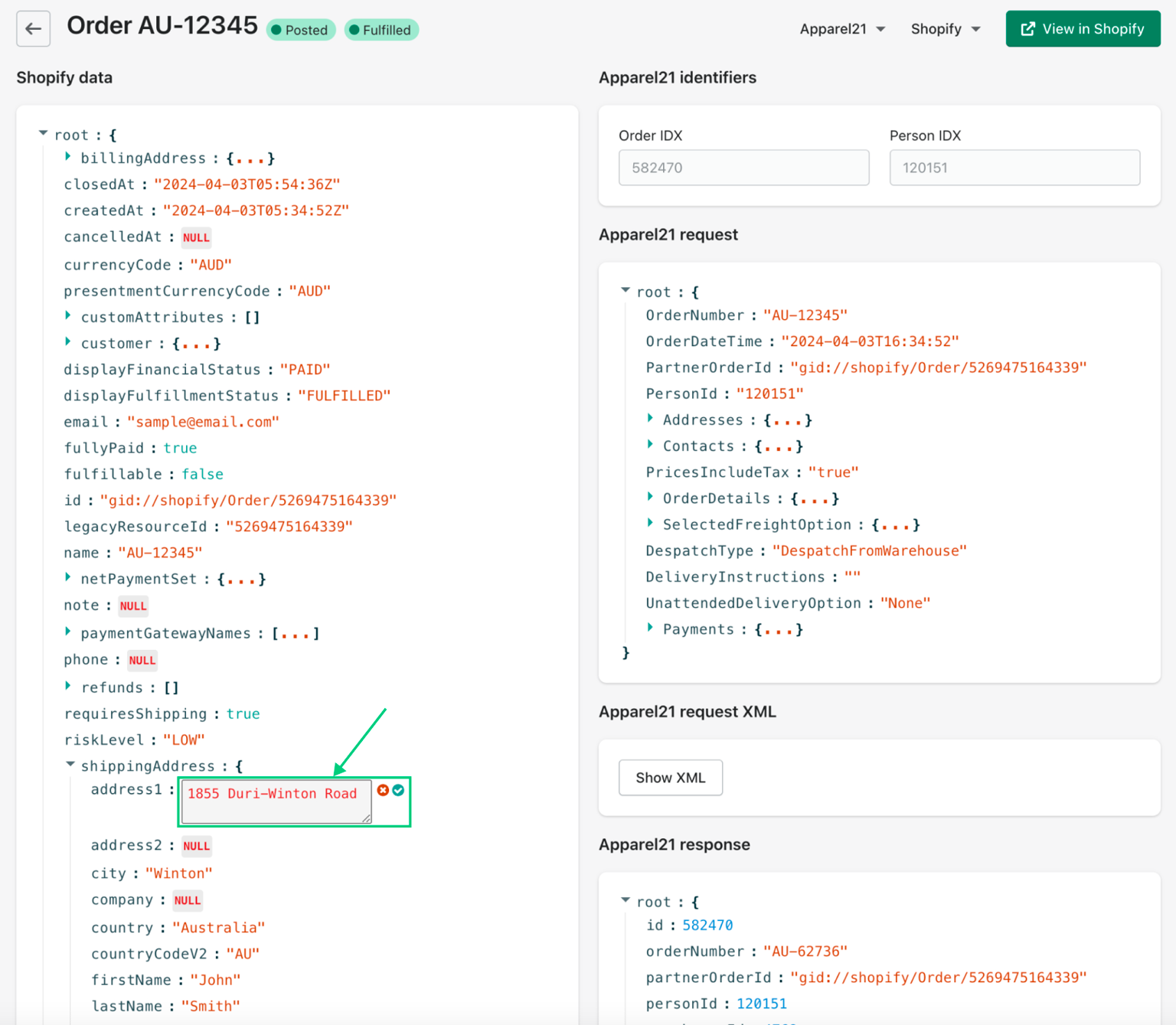
Task: Click the cancelledAt NULL value
Action: (196, 237)
